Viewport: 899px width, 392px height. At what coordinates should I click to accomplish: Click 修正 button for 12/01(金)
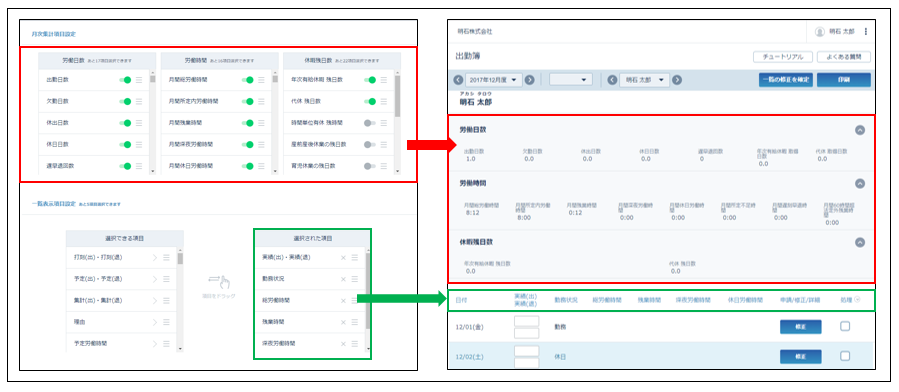(x=800, y=327)
